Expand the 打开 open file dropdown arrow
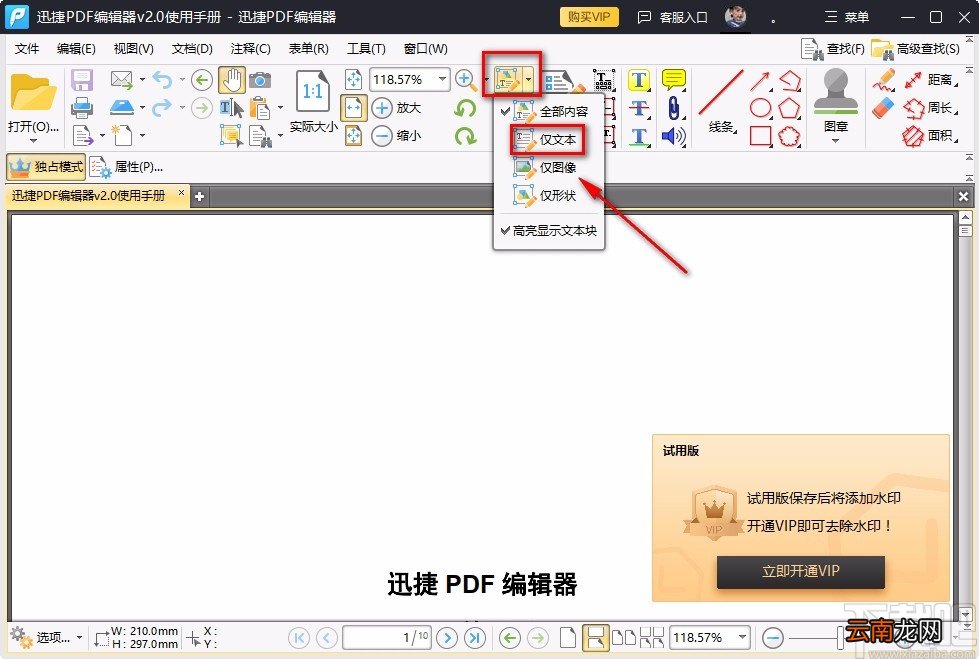Image resolution: width=979 pixels, height=659 pixels. click(32, 141)
